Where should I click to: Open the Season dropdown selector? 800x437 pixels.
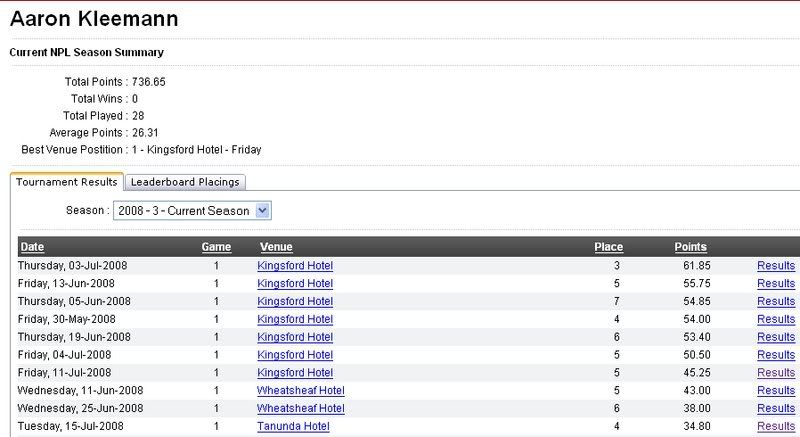264,211
